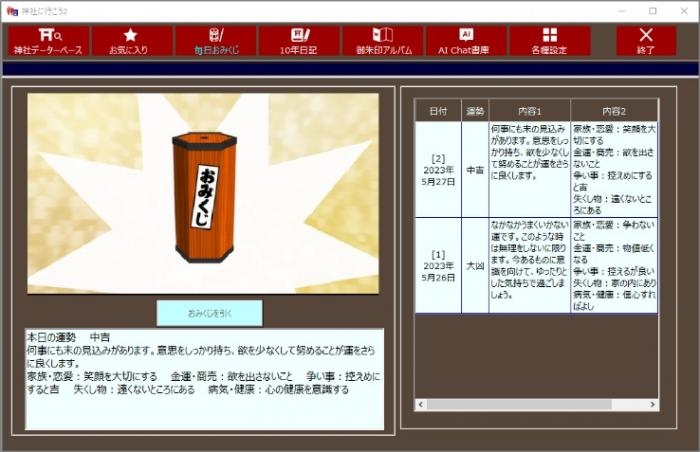This screenshot has width=700, height=452.
Task: Click the table scrollbar's left arrow
Action: (422, 405)
